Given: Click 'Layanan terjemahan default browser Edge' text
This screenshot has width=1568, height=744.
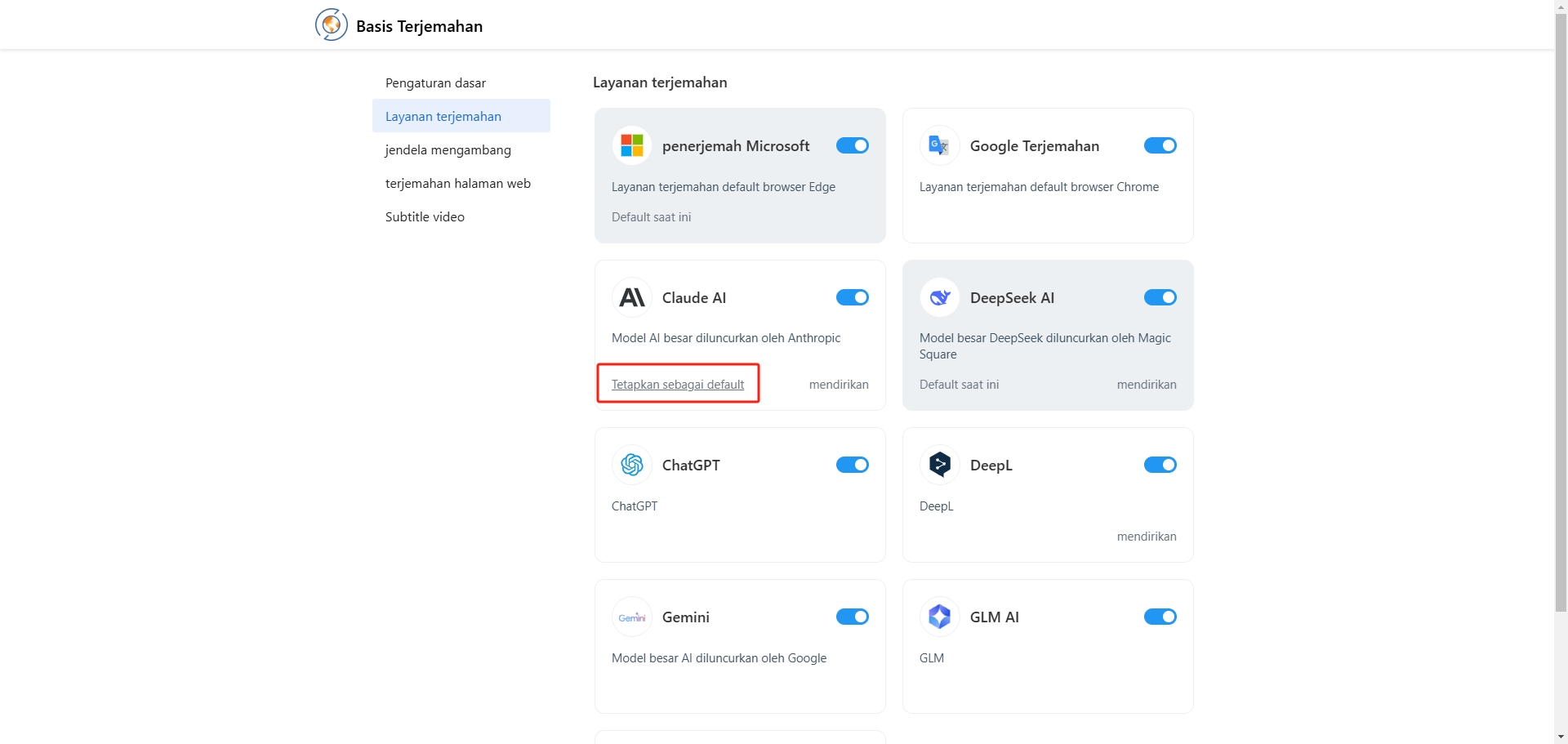Looking at the screenshot, I should point(724,186).
